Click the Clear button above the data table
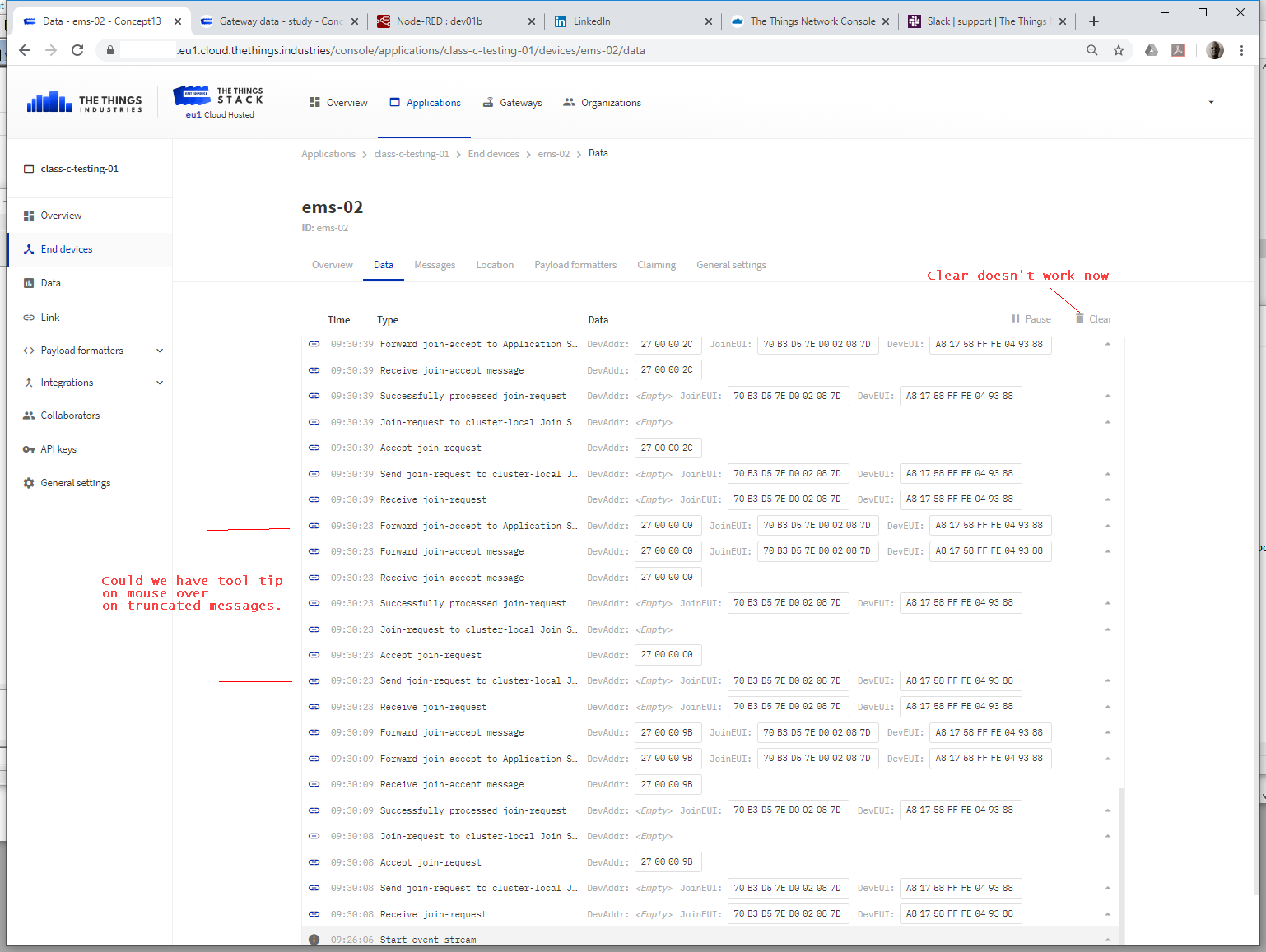This screenshot has width=1266, height=952. click(1093, 318)
